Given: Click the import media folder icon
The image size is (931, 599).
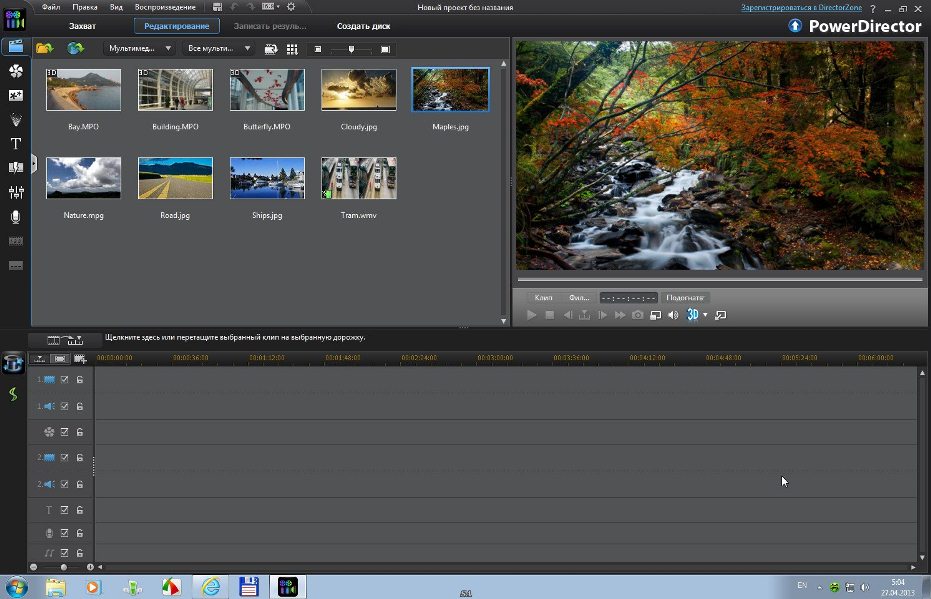Looking at the screenshot, I should [44, 48].
